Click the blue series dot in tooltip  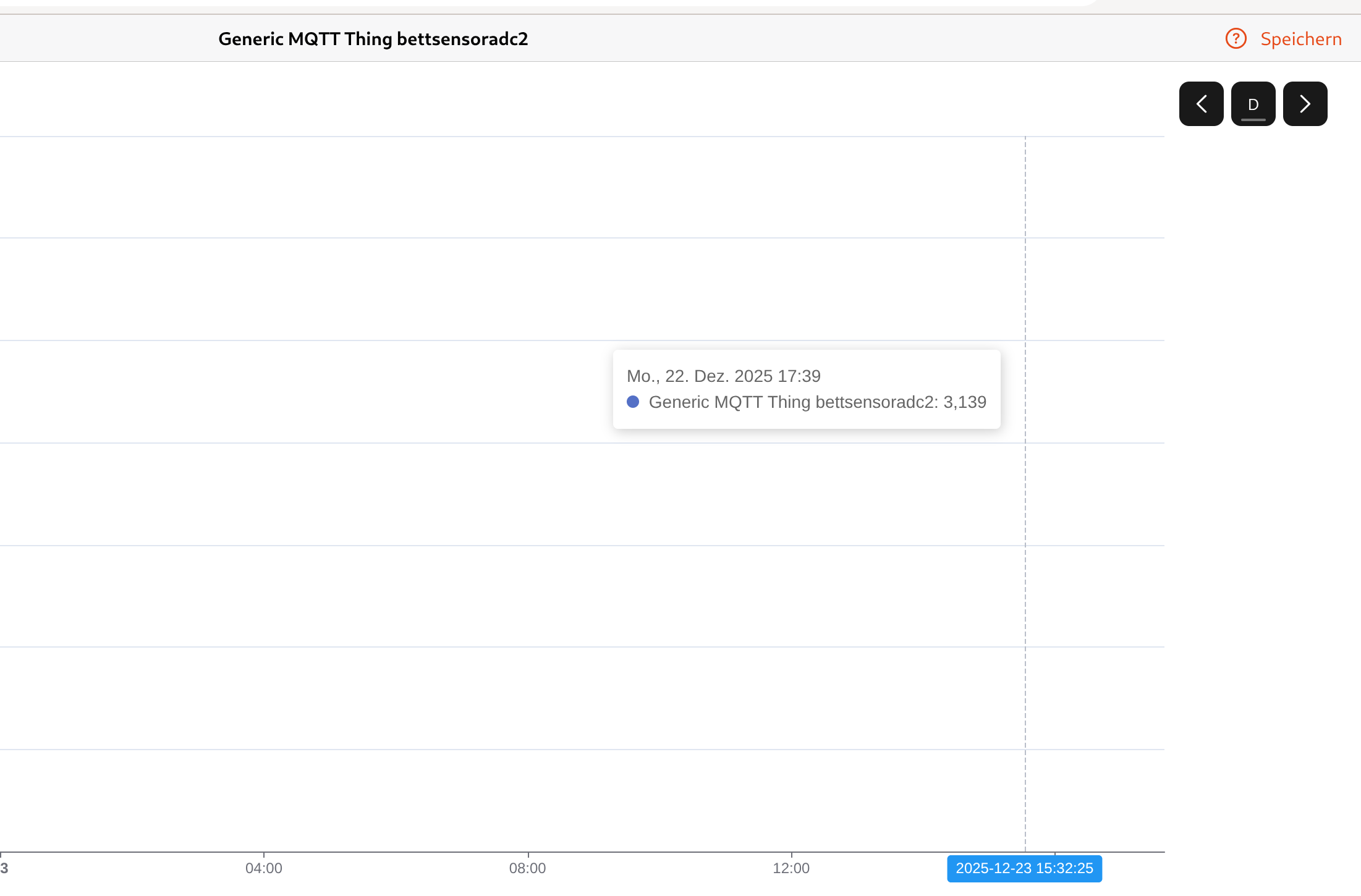click(632, 402)
